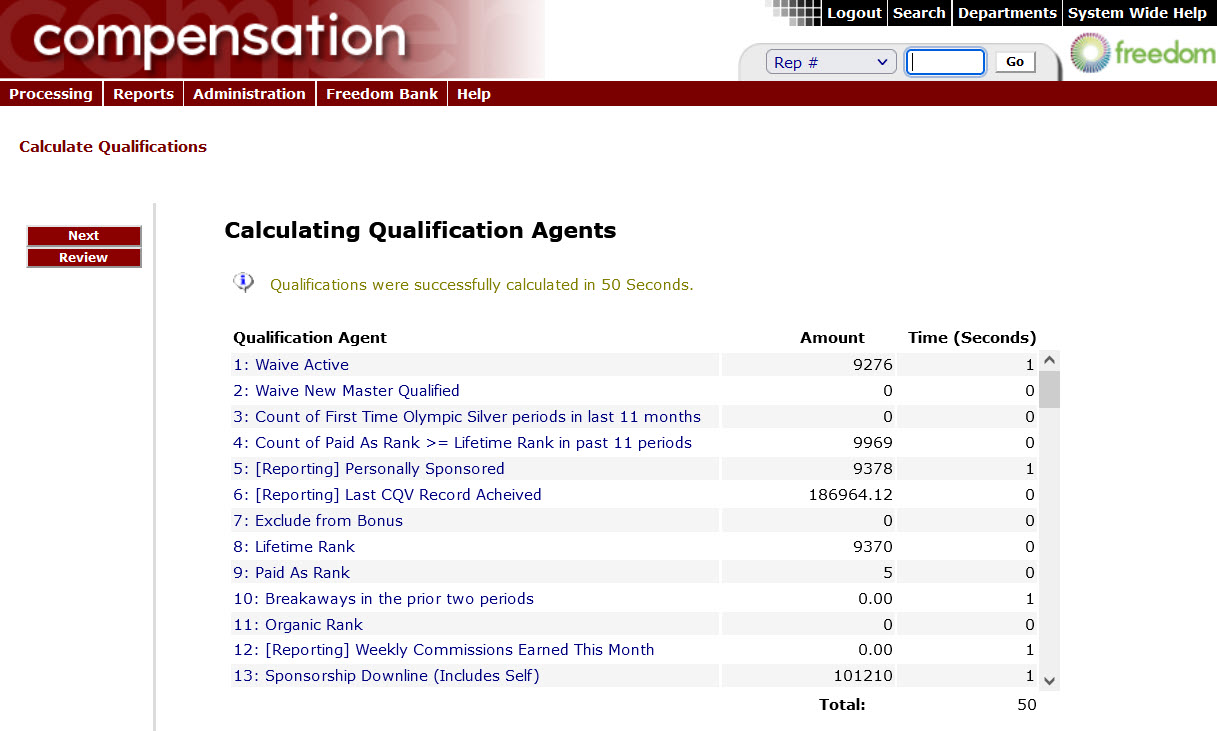Open System Wide Help link

tap(1137, 13)
